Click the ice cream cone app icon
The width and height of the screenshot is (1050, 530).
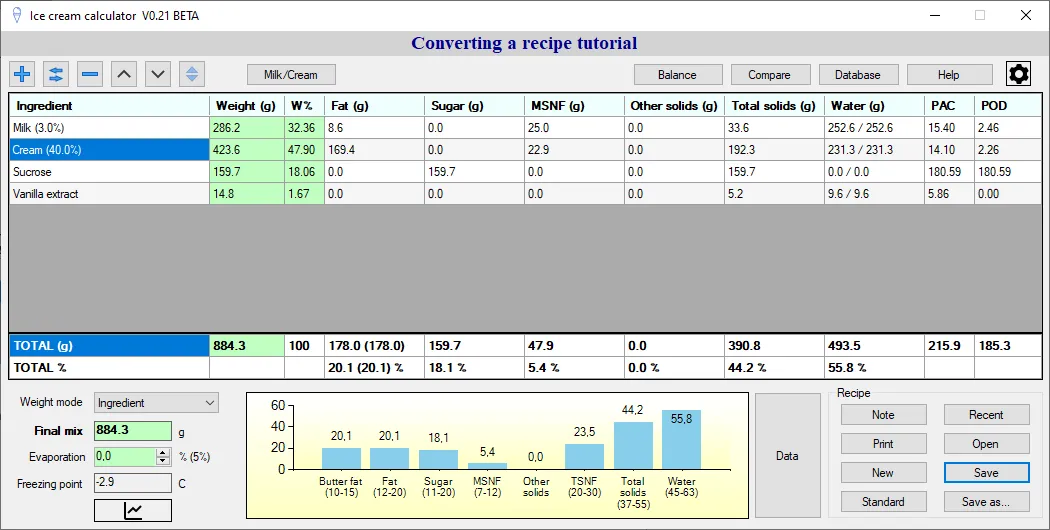point(17,15)
